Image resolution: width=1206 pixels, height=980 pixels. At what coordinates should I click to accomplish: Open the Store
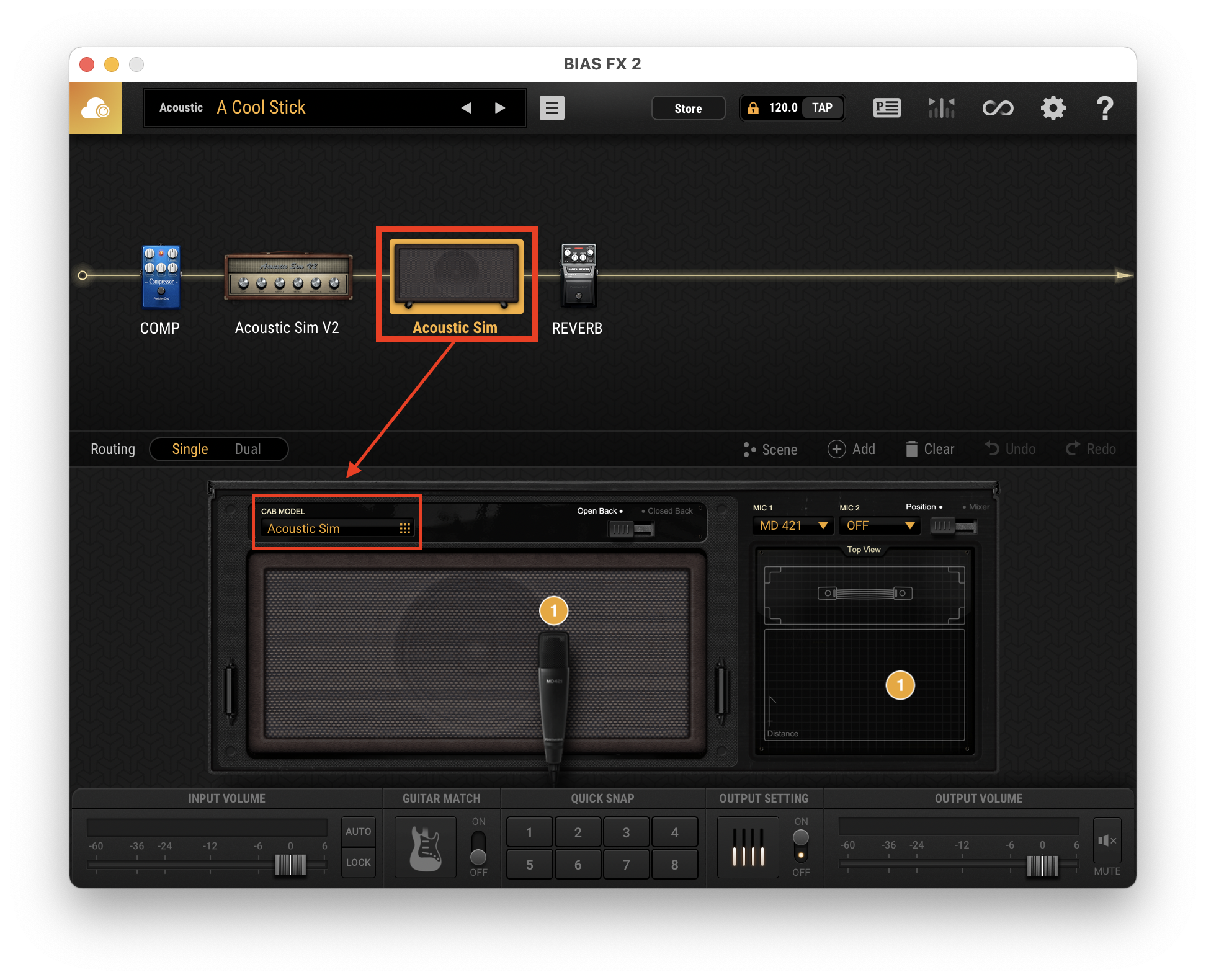coord(688,109)
